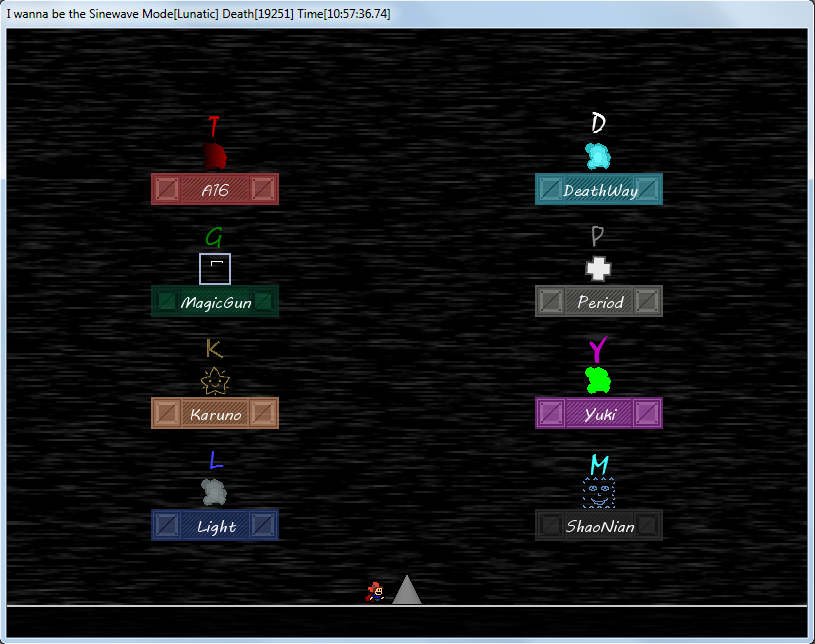This screenshot has width=815, height=644.
Task: Select the blue Light platform
Action: point(215,525)
